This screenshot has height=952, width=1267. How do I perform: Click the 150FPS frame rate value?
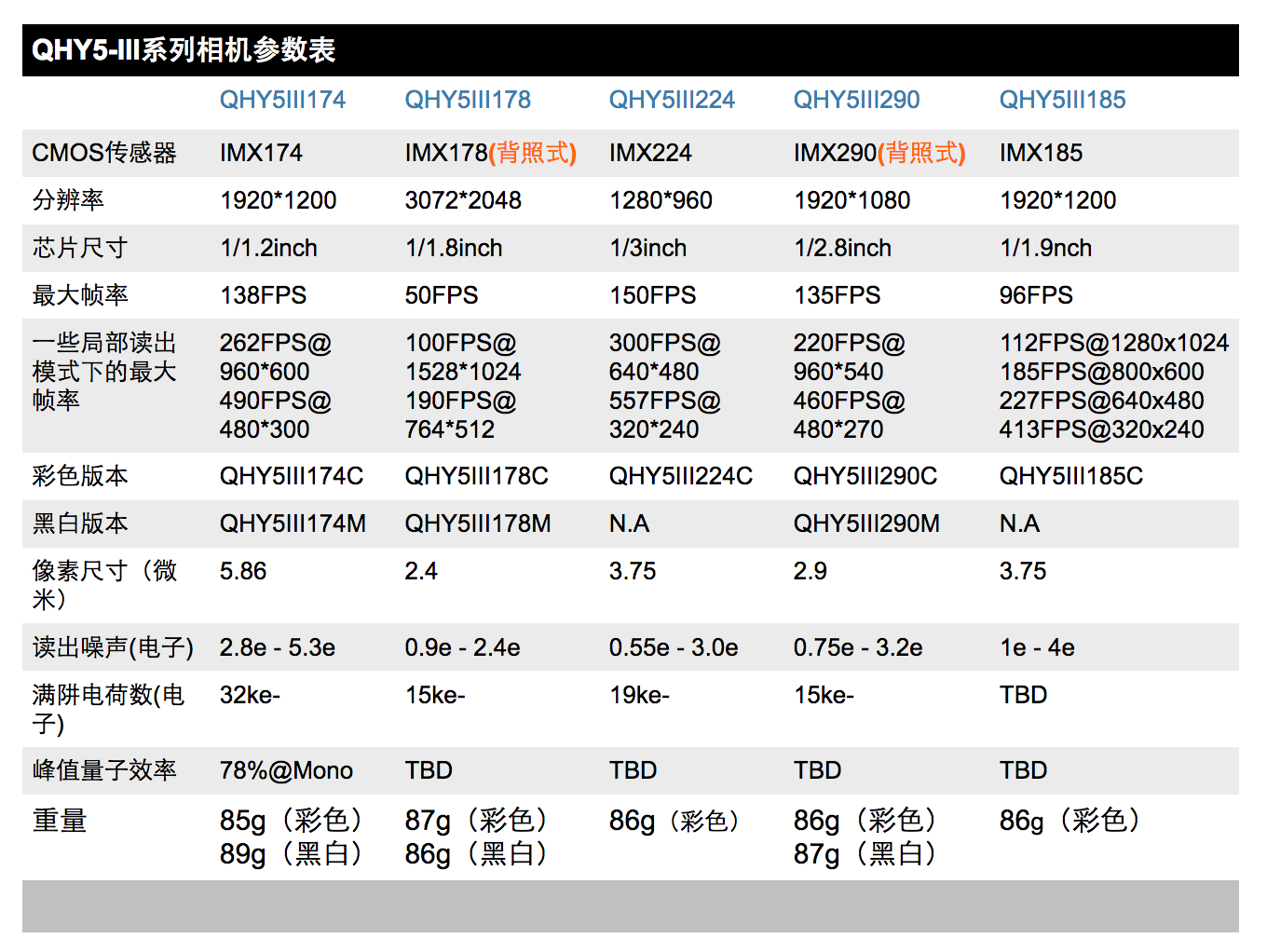652,295
